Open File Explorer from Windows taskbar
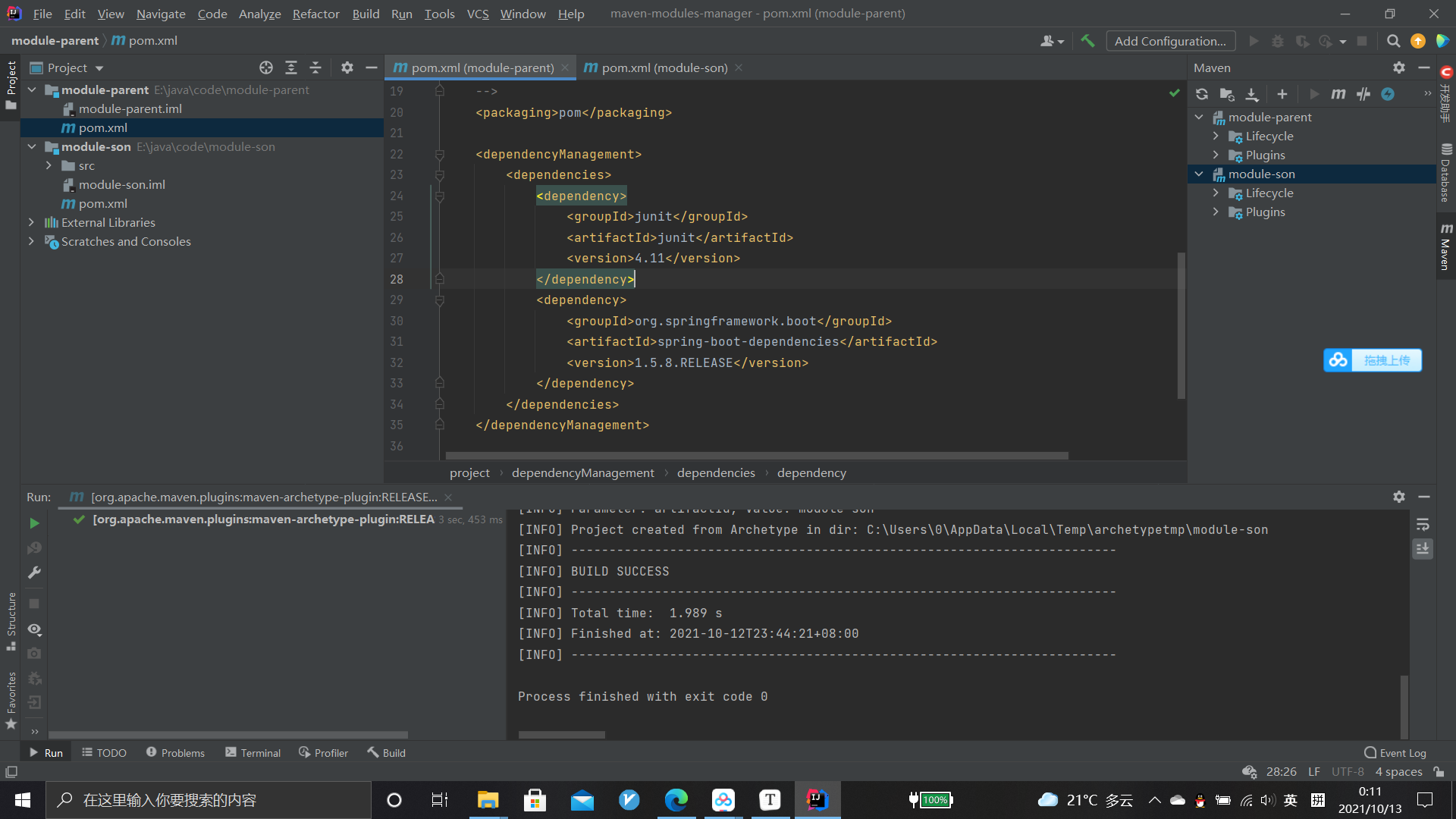Viewport: 1456px width, 819px height. click(487, 800)
